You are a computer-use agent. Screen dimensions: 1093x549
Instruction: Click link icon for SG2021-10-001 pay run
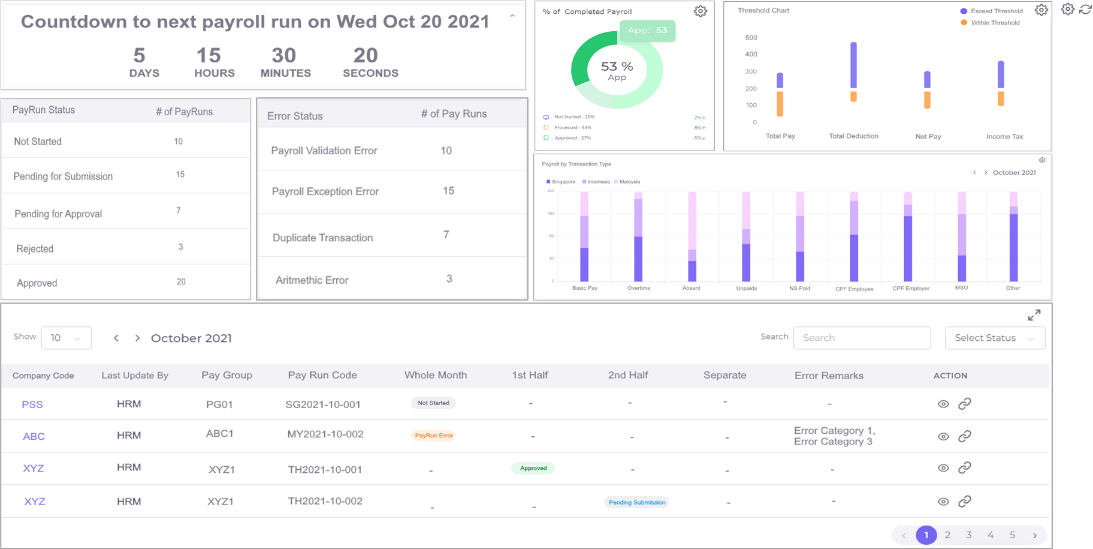click(x=965, y=403)
